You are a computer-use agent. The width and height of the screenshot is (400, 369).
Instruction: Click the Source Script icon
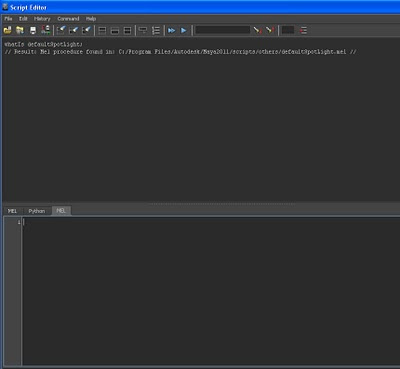point(20,30)
